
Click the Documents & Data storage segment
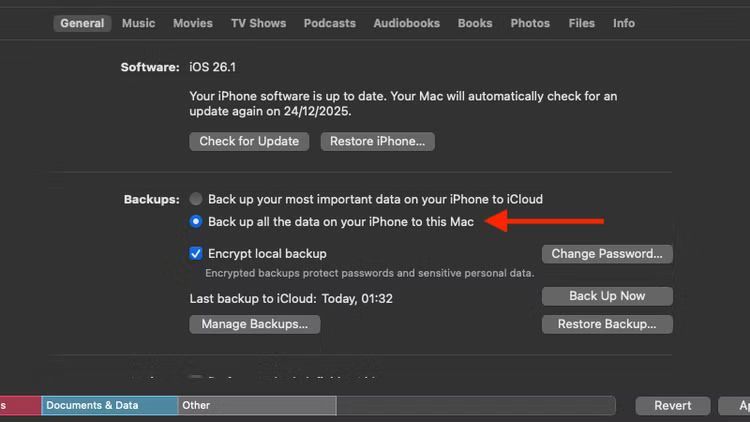pos(110,405)
